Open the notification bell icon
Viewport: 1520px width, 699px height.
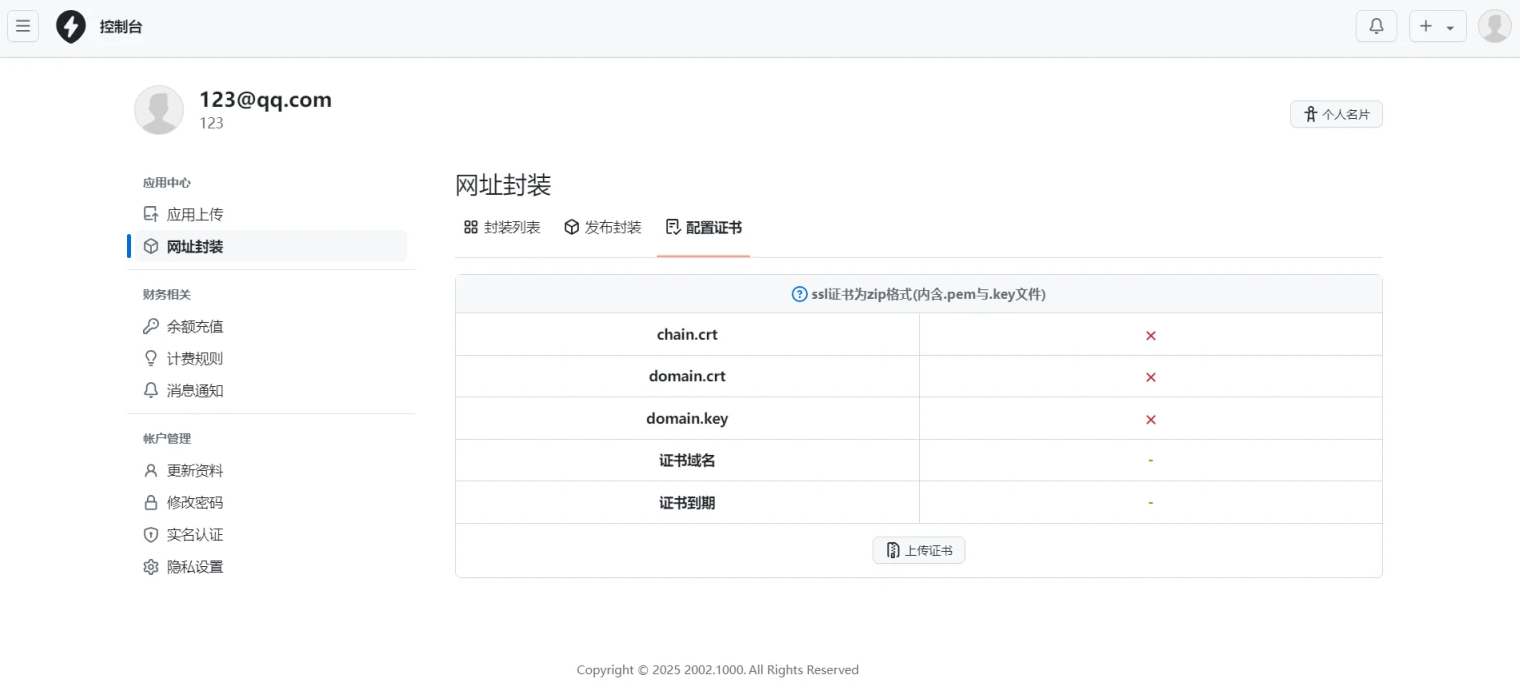(1376, 26)
